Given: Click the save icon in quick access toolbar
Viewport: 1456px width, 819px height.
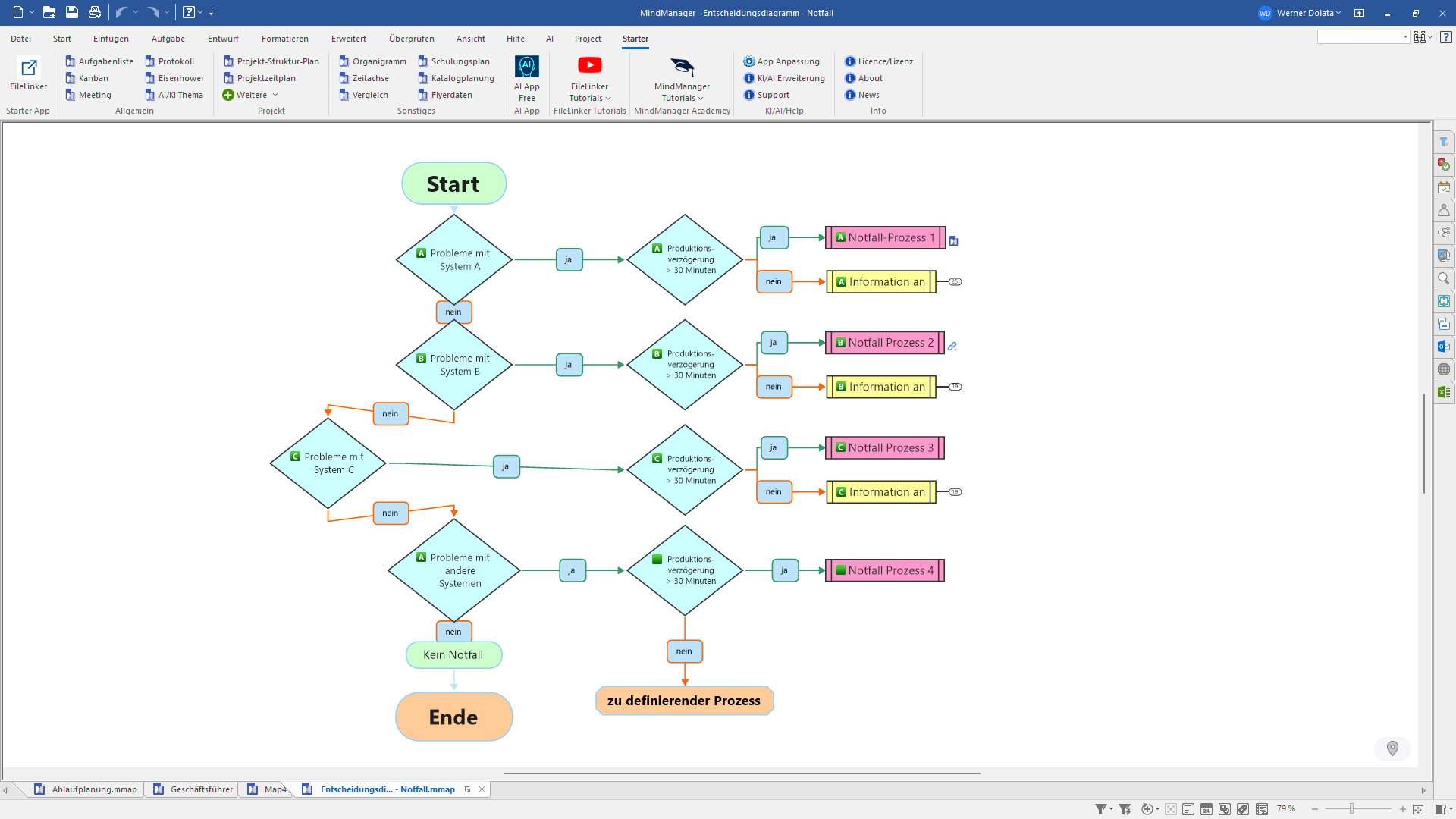Looking at the screenshot, I should click(71, 12).
